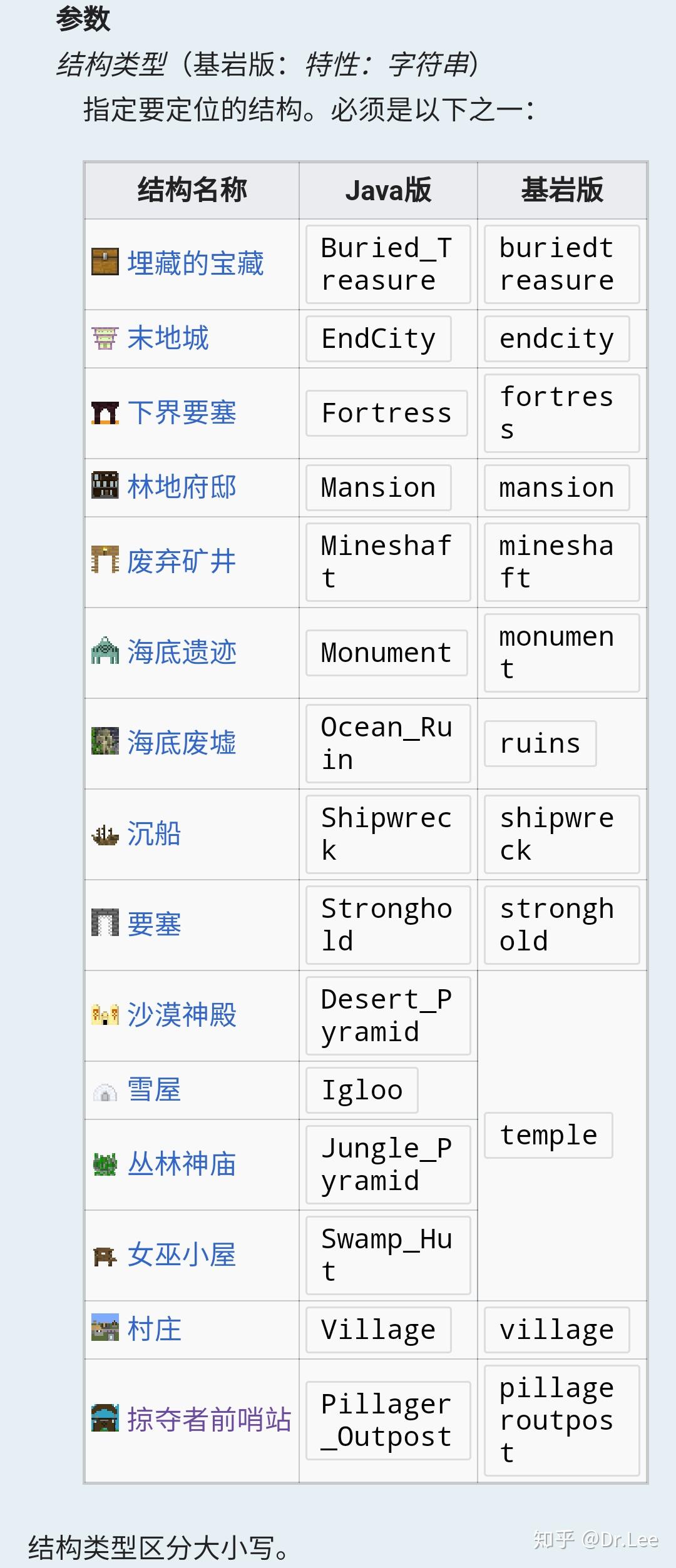676x1568 pixels.
Task: Open the 末地城 link
Action: 168,339
